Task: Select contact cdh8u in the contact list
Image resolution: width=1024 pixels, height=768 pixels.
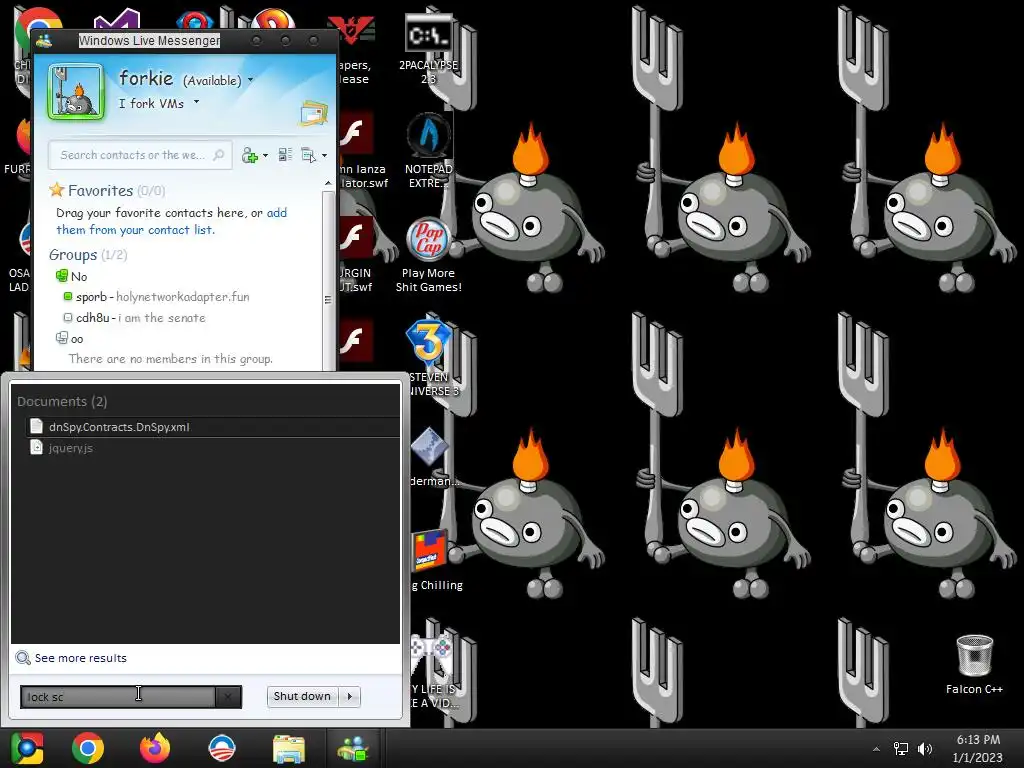Action: [135, 318]
